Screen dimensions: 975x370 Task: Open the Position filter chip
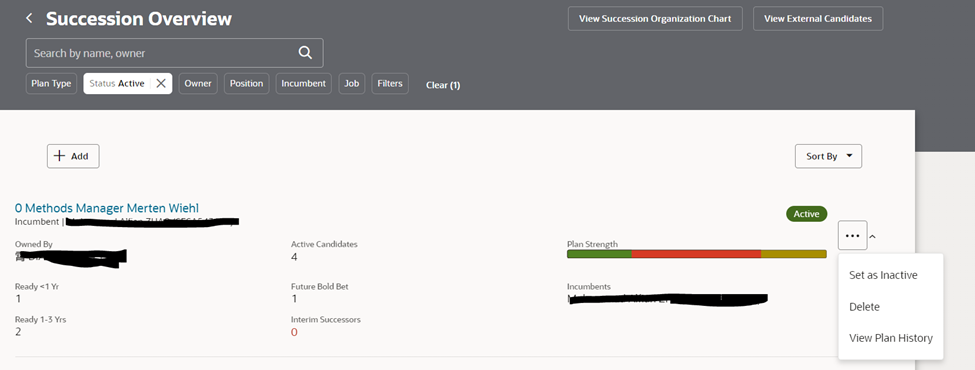[246, 83]
